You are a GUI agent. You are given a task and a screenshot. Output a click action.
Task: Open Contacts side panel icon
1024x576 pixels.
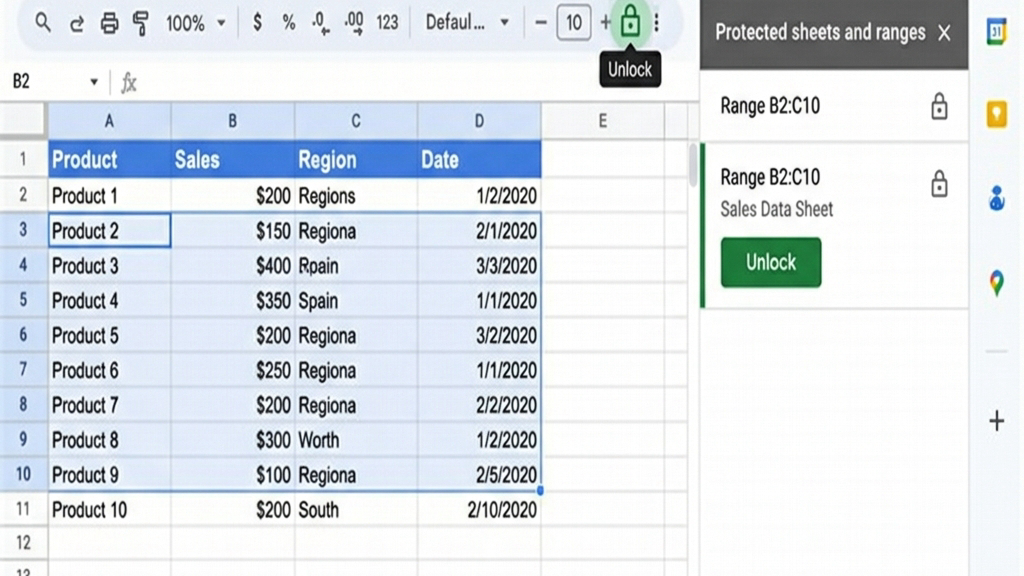point(997,198)
